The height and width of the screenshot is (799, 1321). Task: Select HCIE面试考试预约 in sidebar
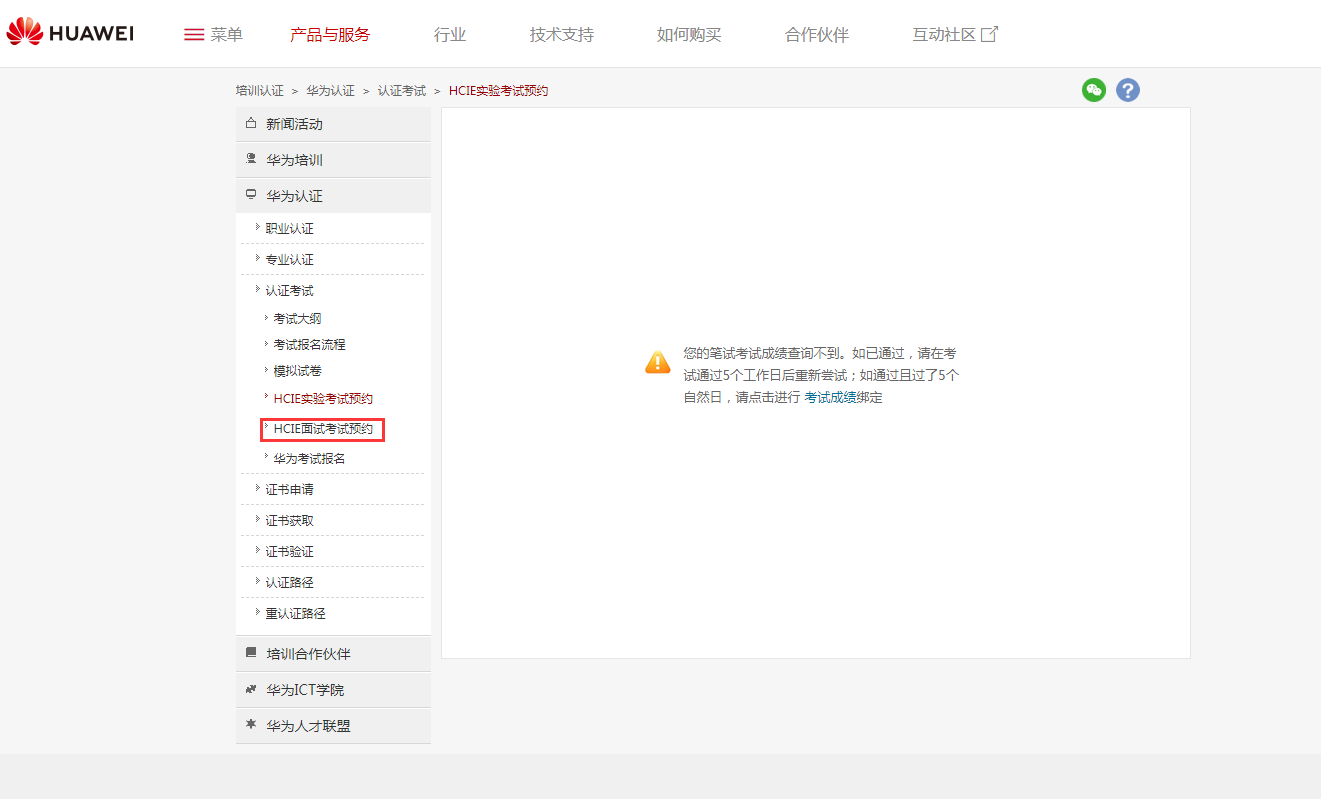click(x=323, y=430)
